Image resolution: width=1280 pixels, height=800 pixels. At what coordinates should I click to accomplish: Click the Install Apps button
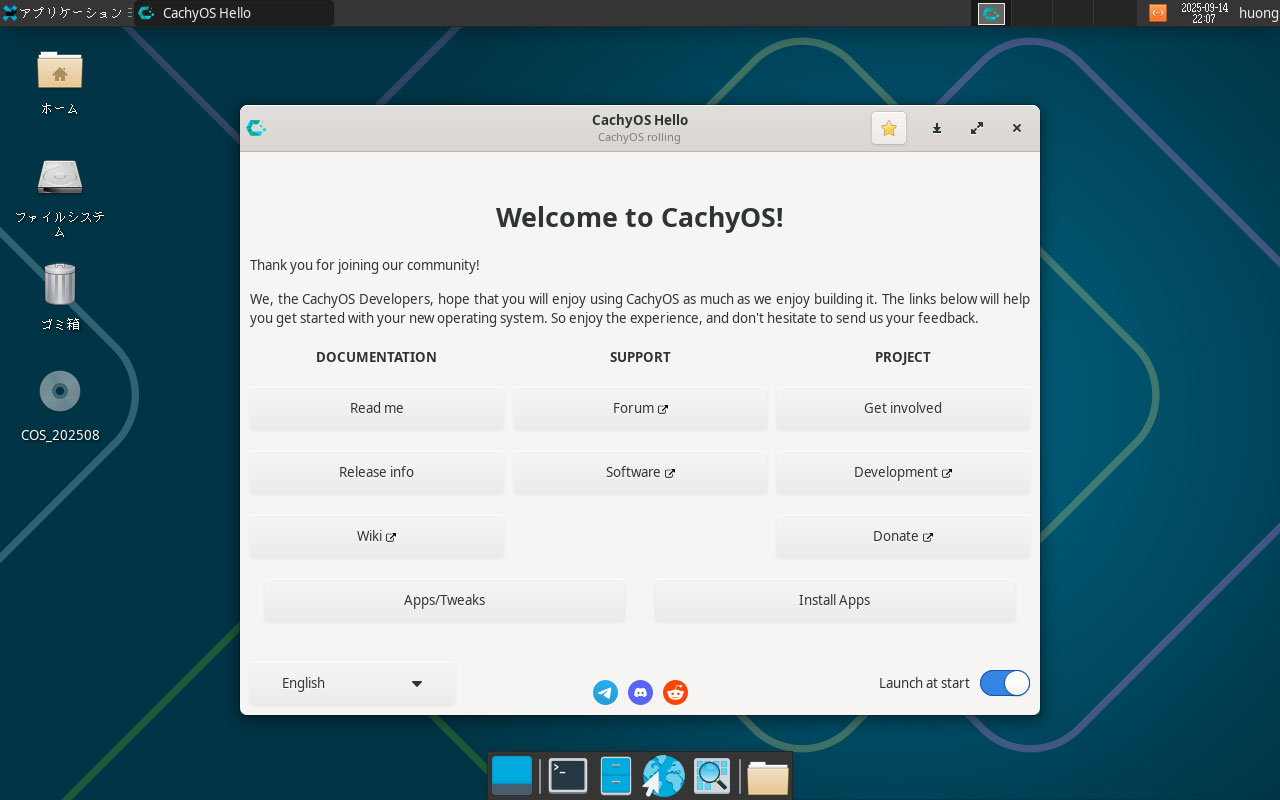pos(835,600)
